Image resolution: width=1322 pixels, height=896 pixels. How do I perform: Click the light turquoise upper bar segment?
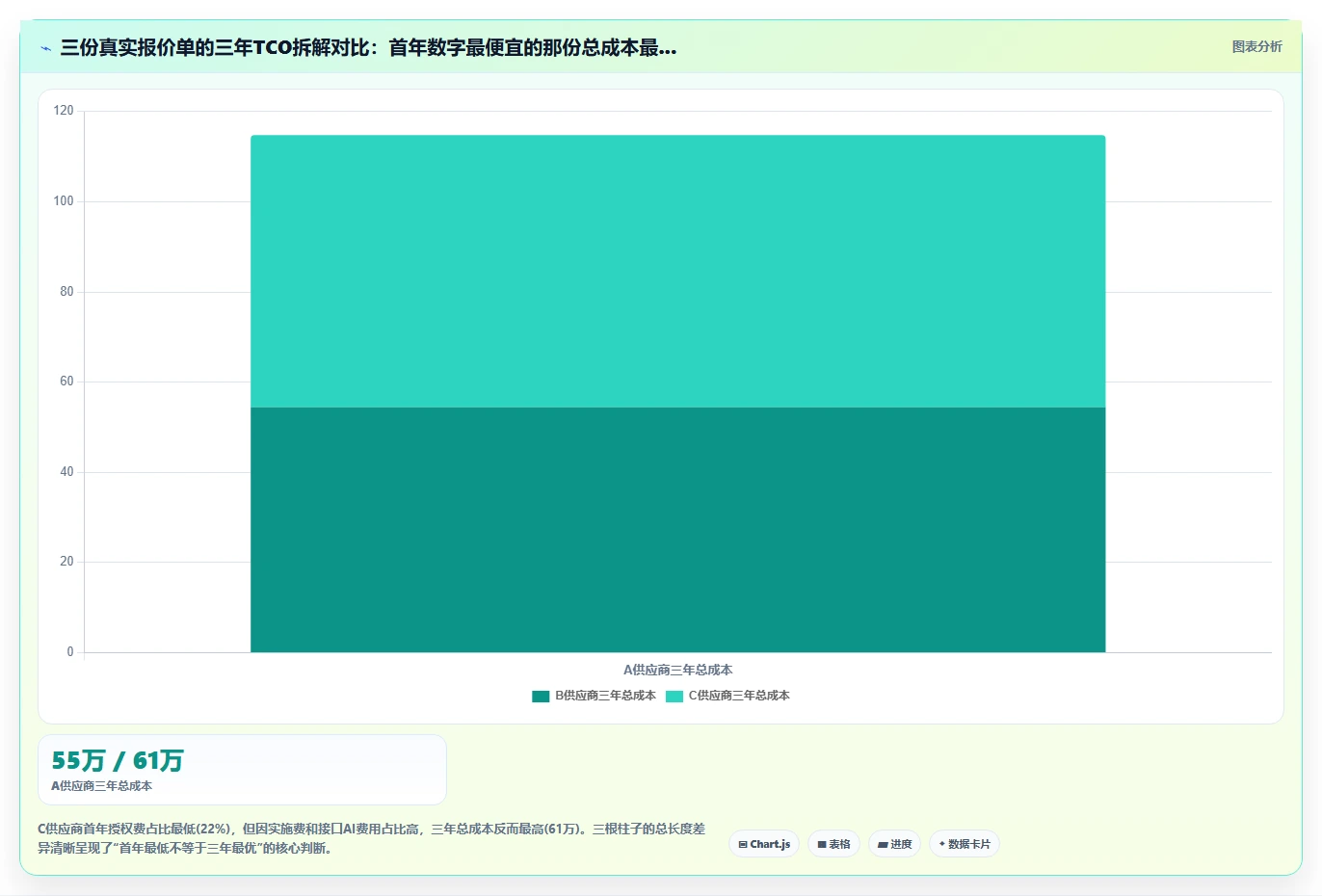677,272
